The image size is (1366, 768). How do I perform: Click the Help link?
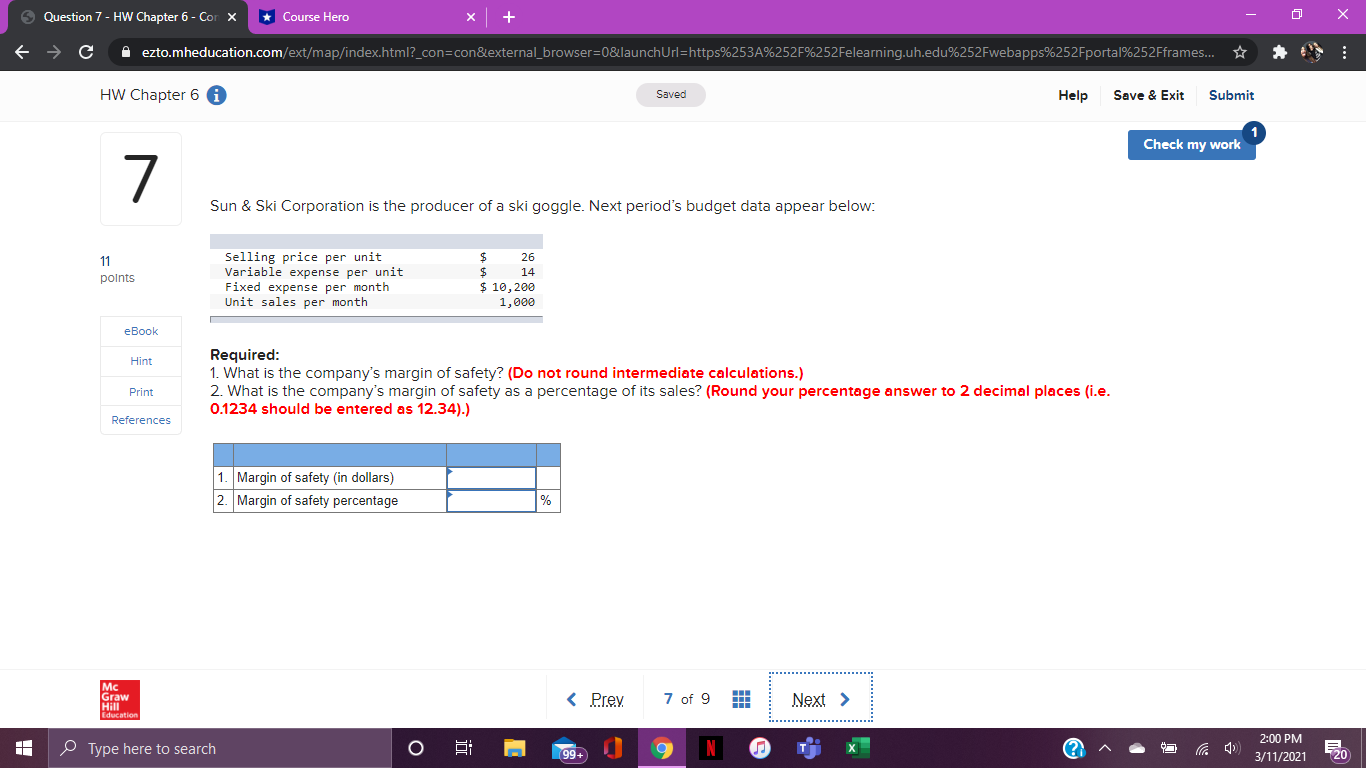tap(1073, 95)
